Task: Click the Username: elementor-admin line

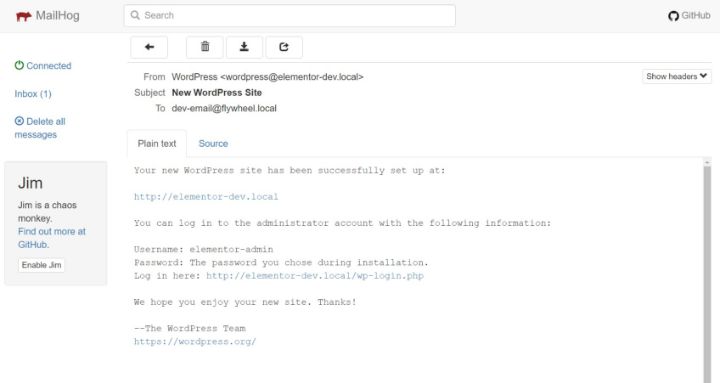Action: click(x=203, y=249)
